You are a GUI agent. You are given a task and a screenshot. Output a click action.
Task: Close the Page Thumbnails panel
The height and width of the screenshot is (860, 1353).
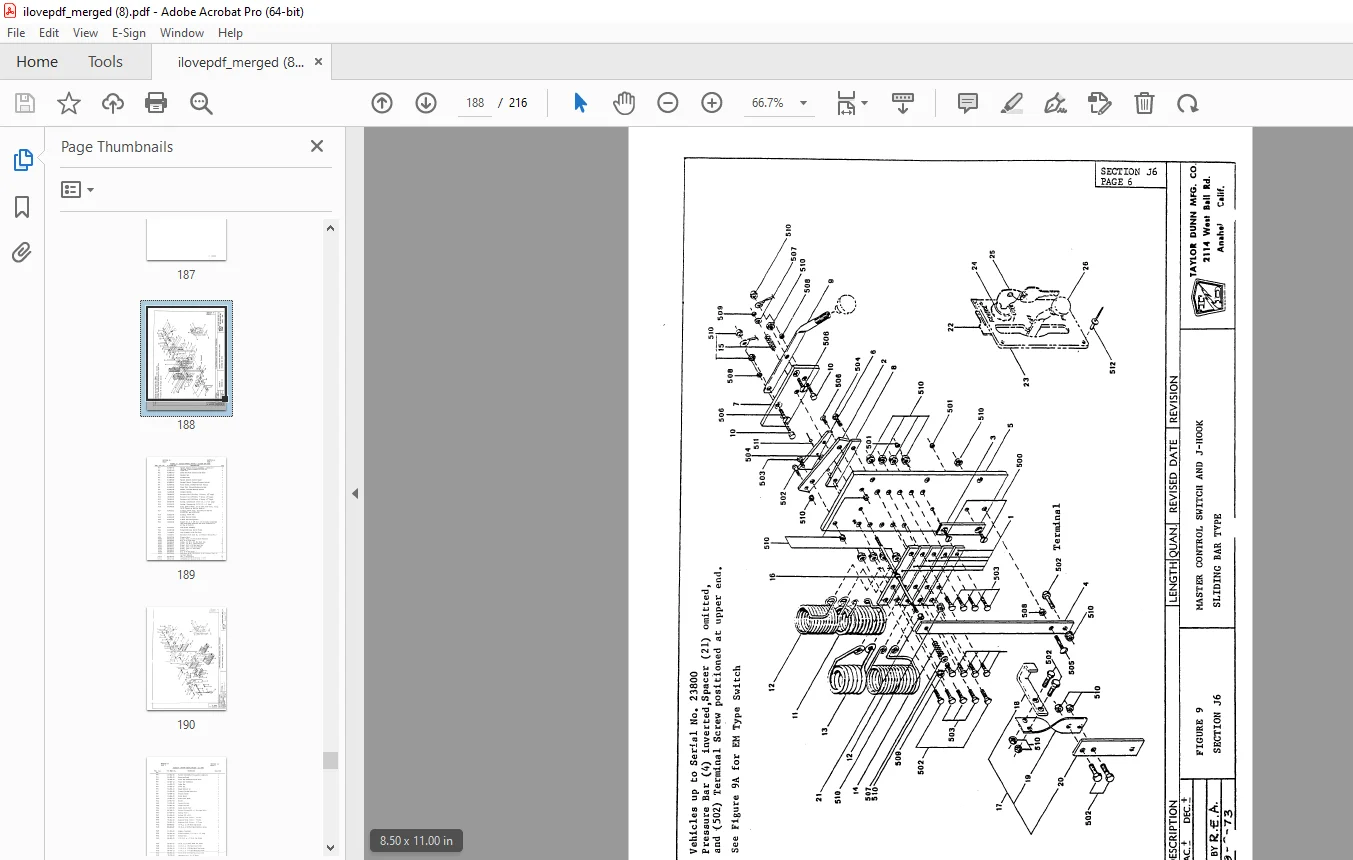(x=317, y=146)
